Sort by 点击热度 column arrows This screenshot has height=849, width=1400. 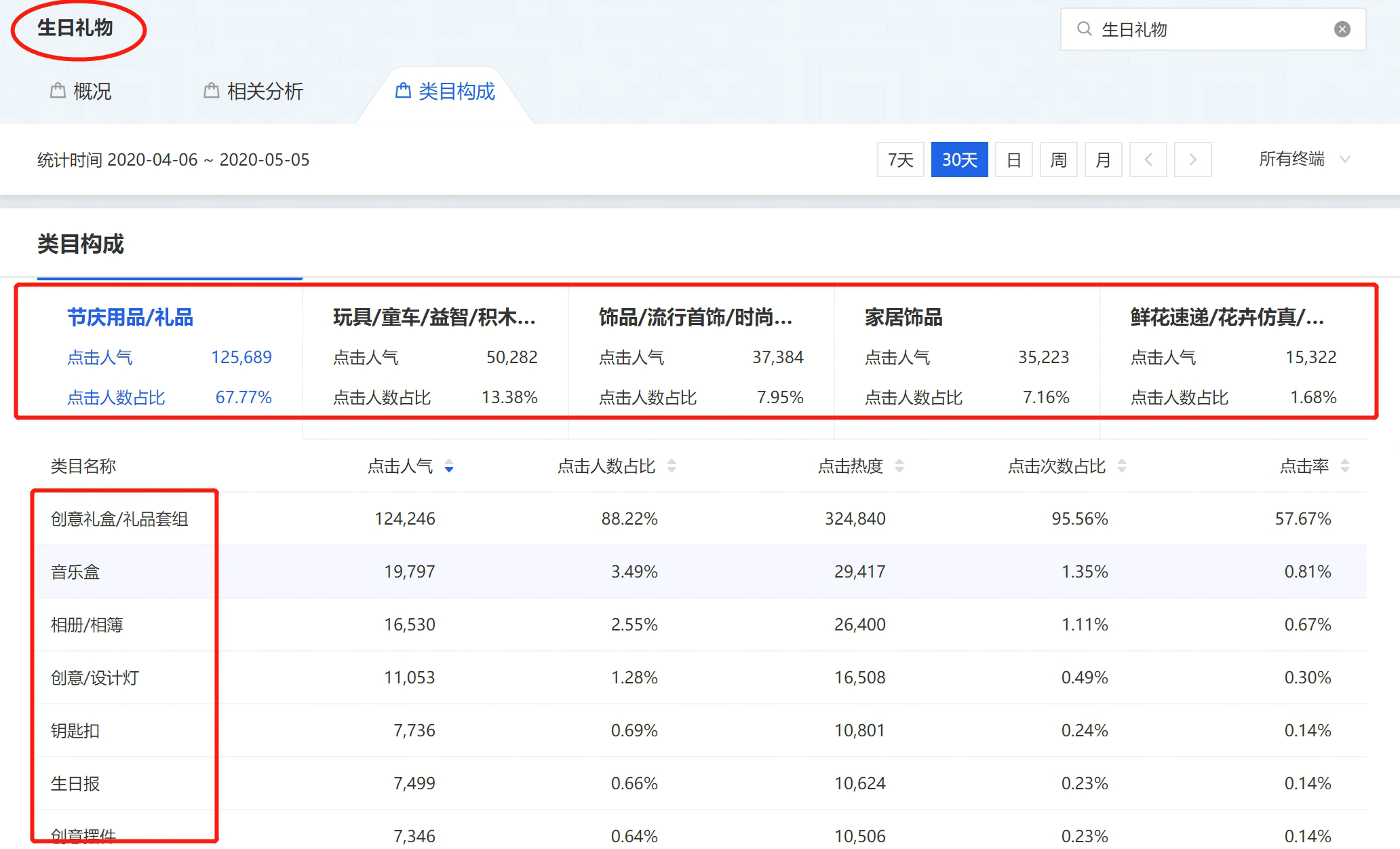point(899,466)
